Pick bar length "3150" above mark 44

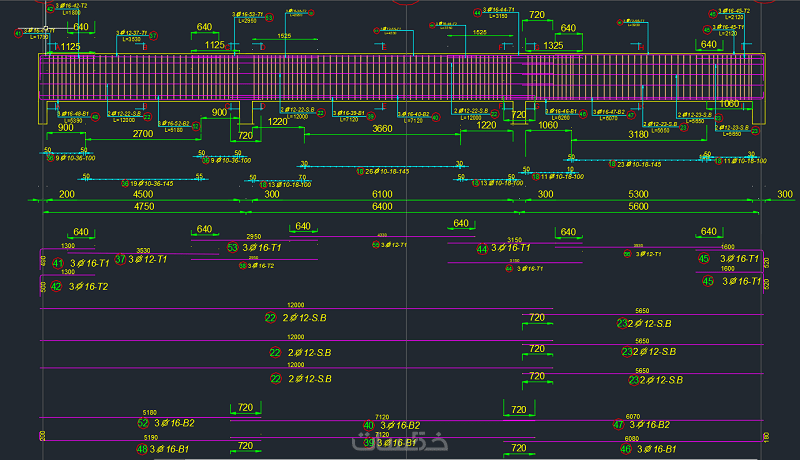514,240
